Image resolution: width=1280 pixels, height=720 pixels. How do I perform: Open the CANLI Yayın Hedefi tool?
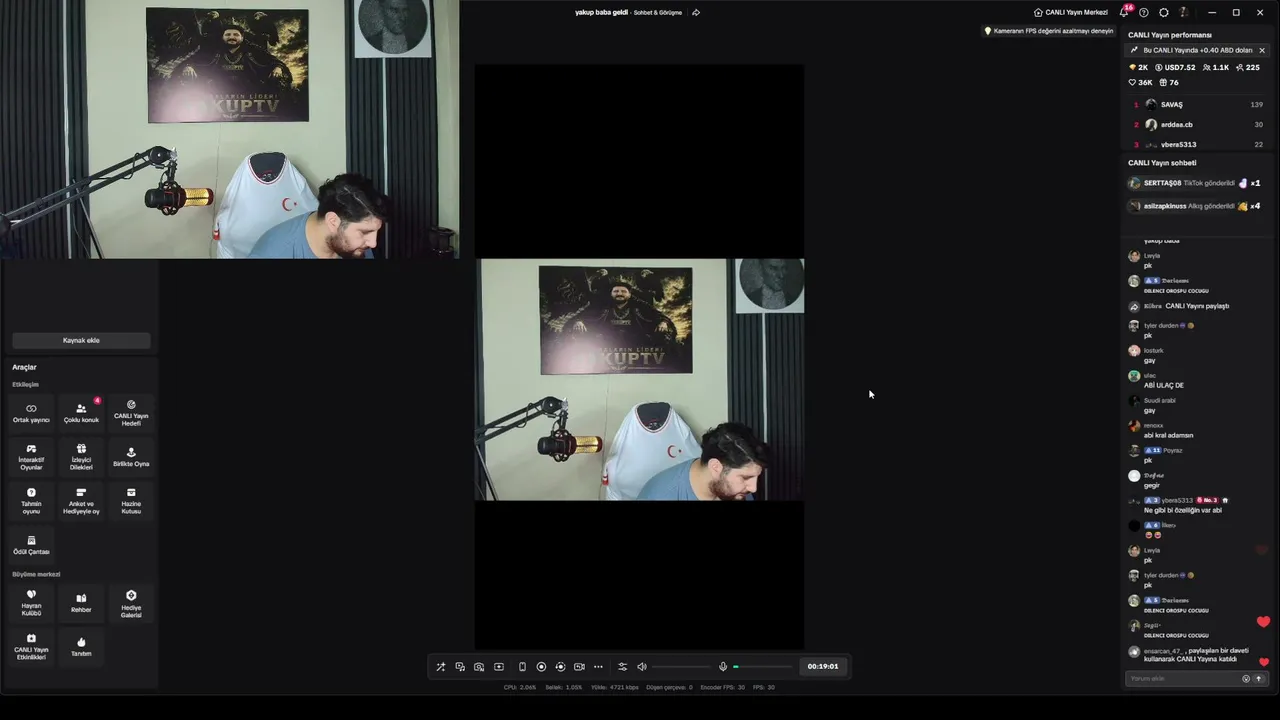(x=131, y=413)
